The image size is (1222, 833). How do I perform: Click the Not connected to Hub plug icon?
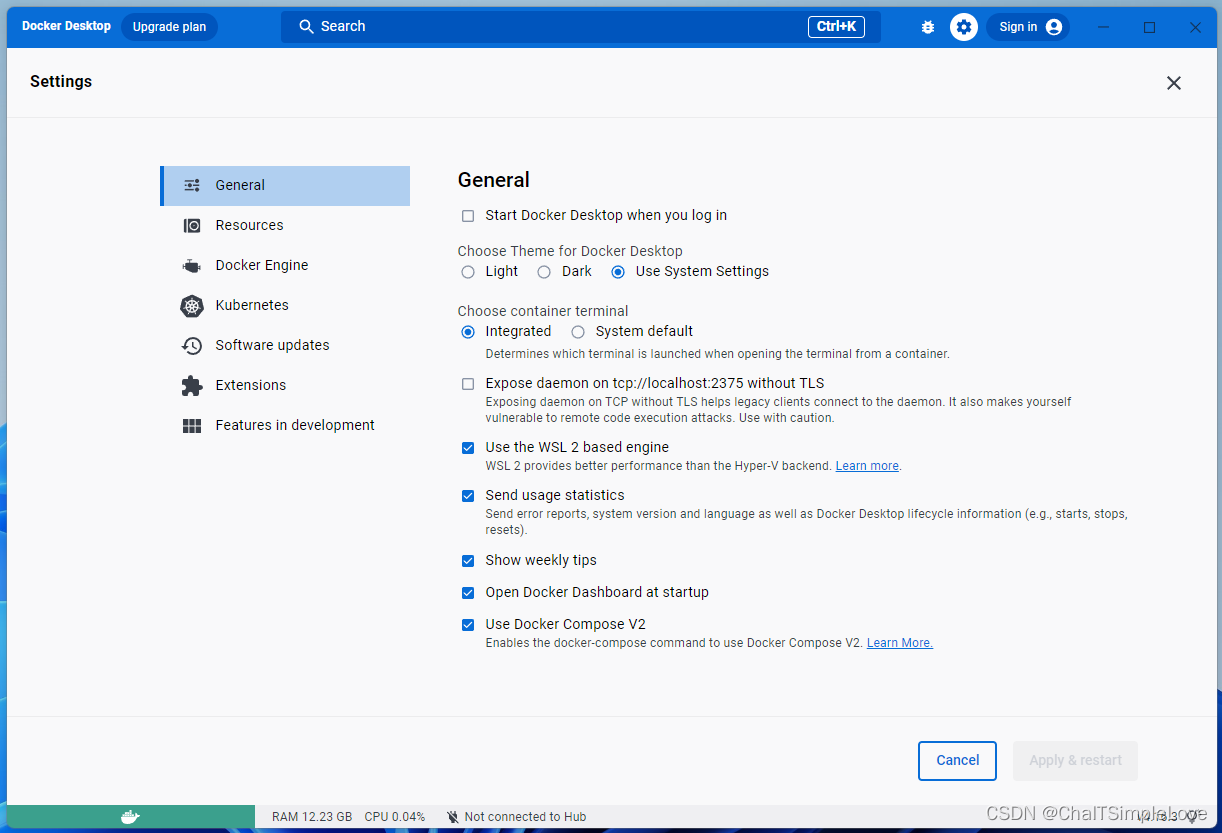452,817
